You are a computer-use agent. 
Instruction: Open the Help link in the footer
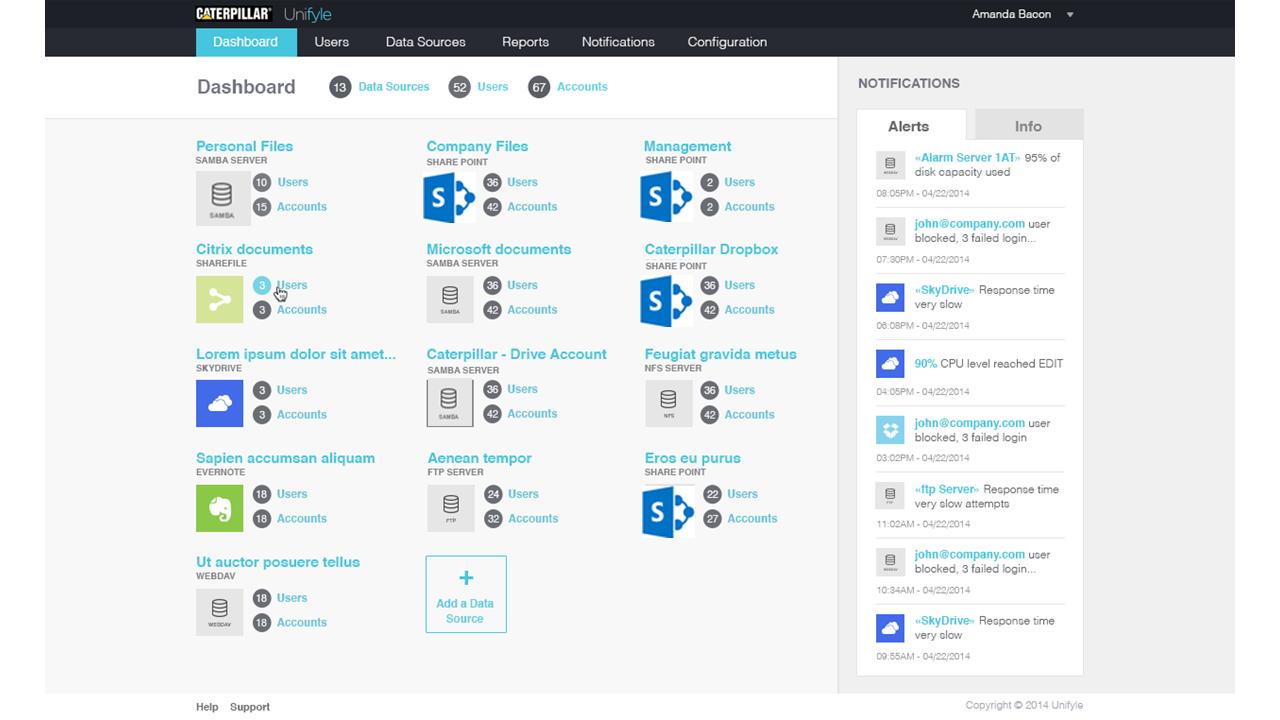pos(206,707)
